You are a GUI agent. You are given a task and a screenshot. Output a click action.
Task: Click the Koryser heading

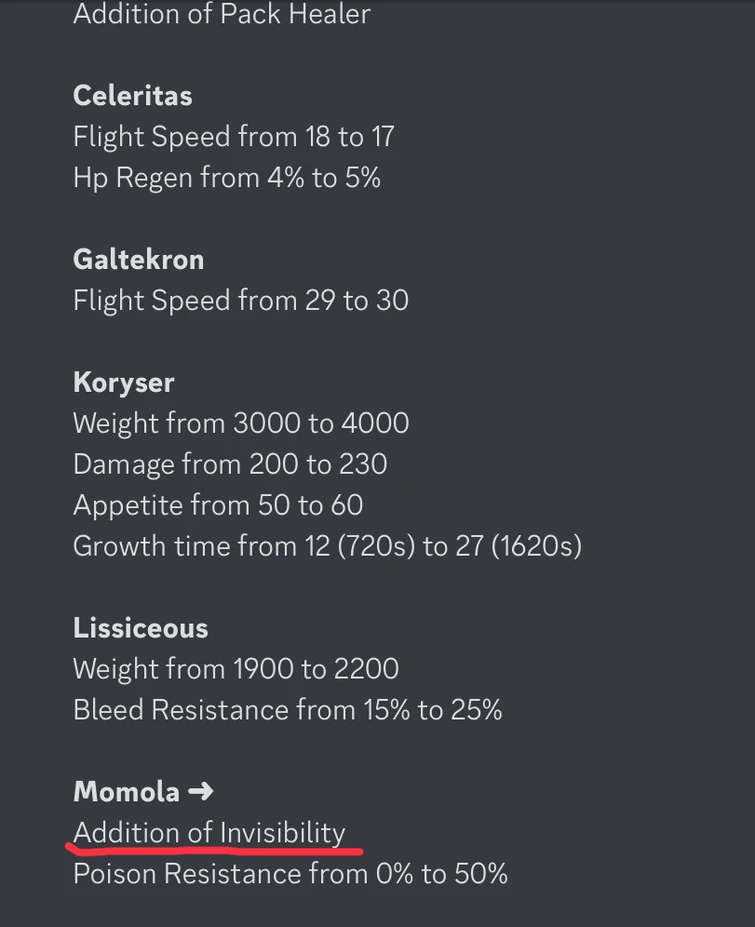[x=124, y=383]
